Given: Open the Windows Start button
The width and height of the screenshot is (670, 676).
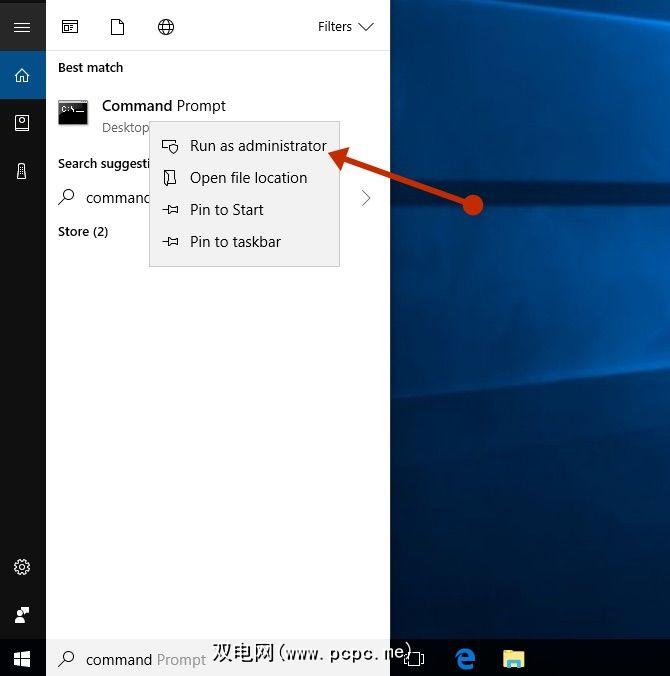Looking at the screenshot, I should tap(22, 659).
